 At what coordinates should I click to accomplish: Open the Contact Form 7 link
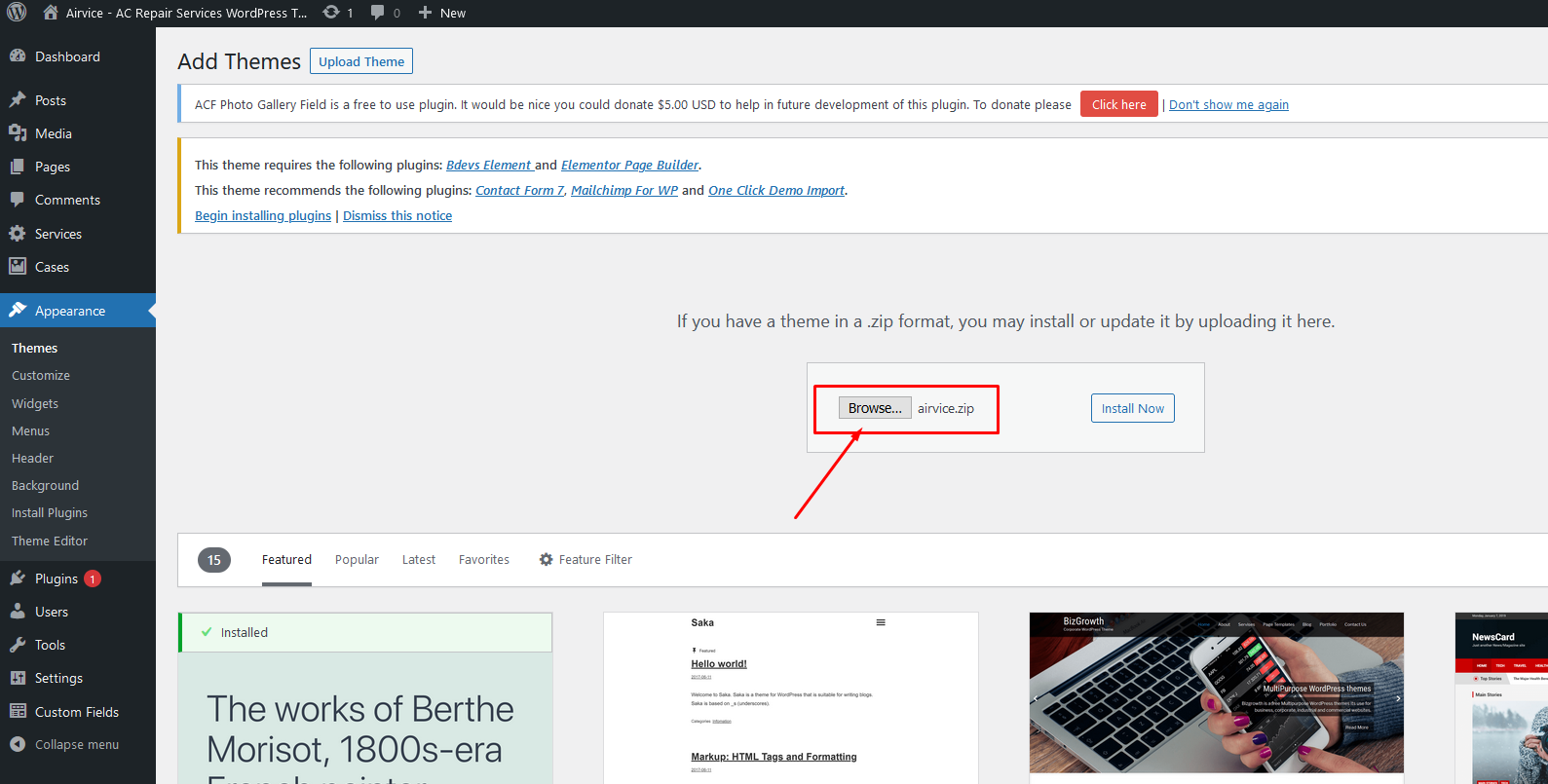click(520, 191)
